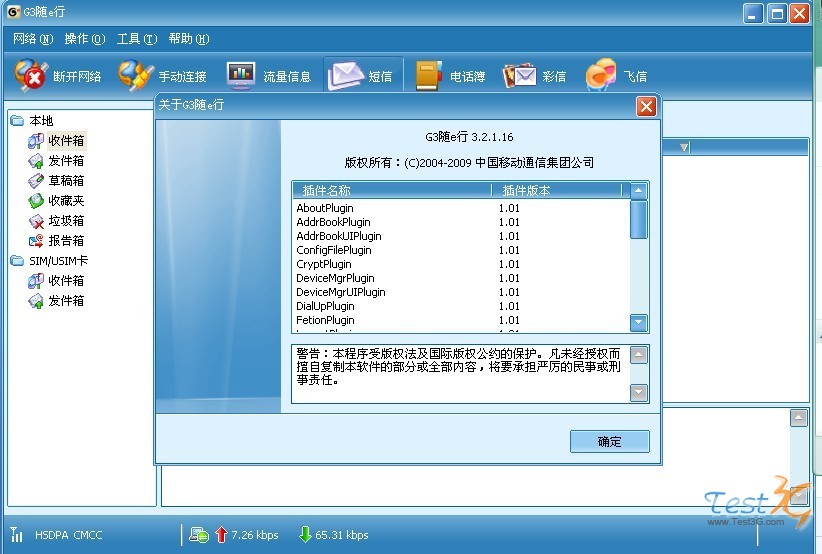Click the 65.31 kbps download speed
The height and width of the screenshot is (554, 822).
pyautogui.click(x=342, y=535)
